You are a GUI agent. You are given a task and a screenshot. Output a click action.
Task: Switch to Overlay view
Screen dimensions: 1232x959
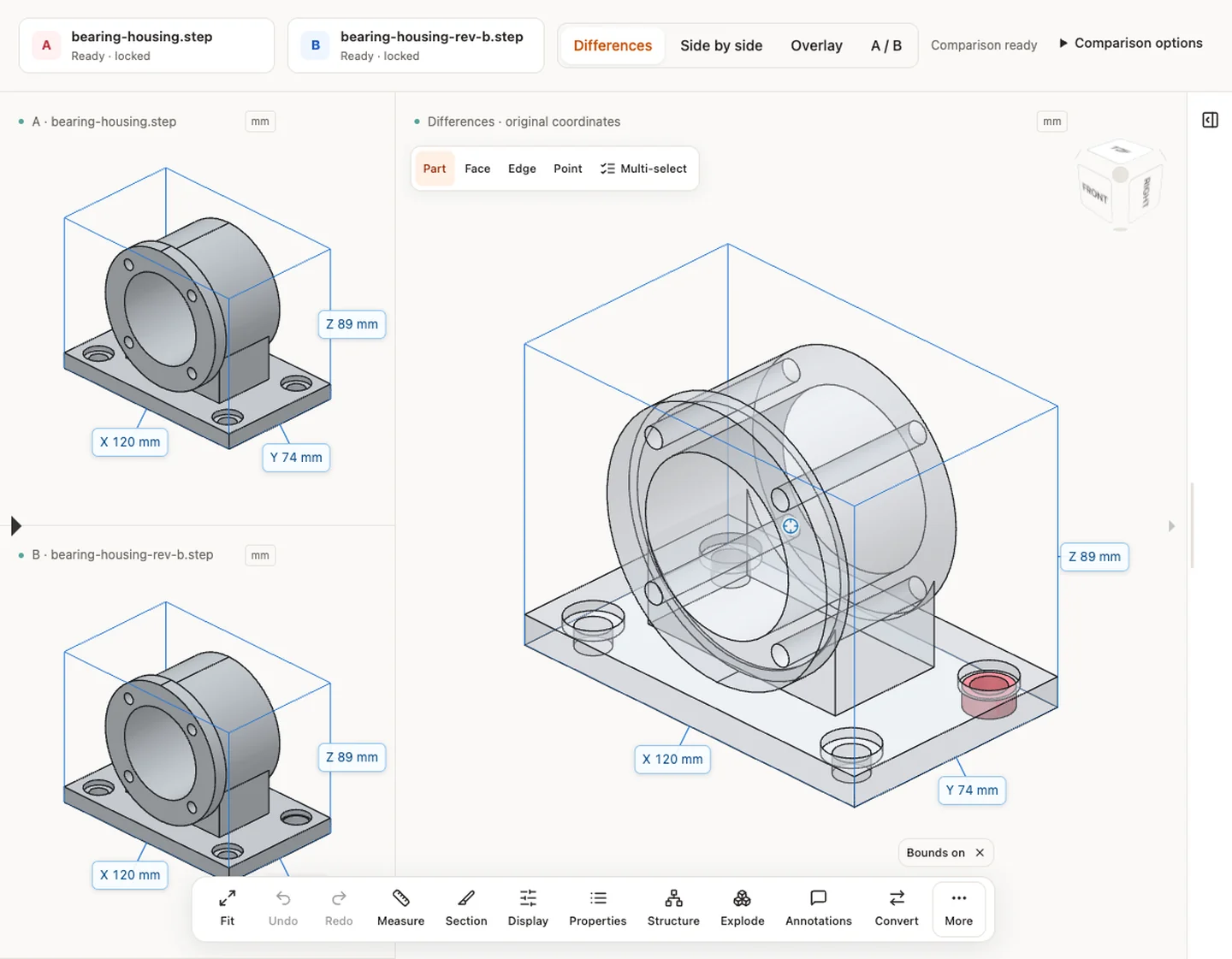click(816, 45)
